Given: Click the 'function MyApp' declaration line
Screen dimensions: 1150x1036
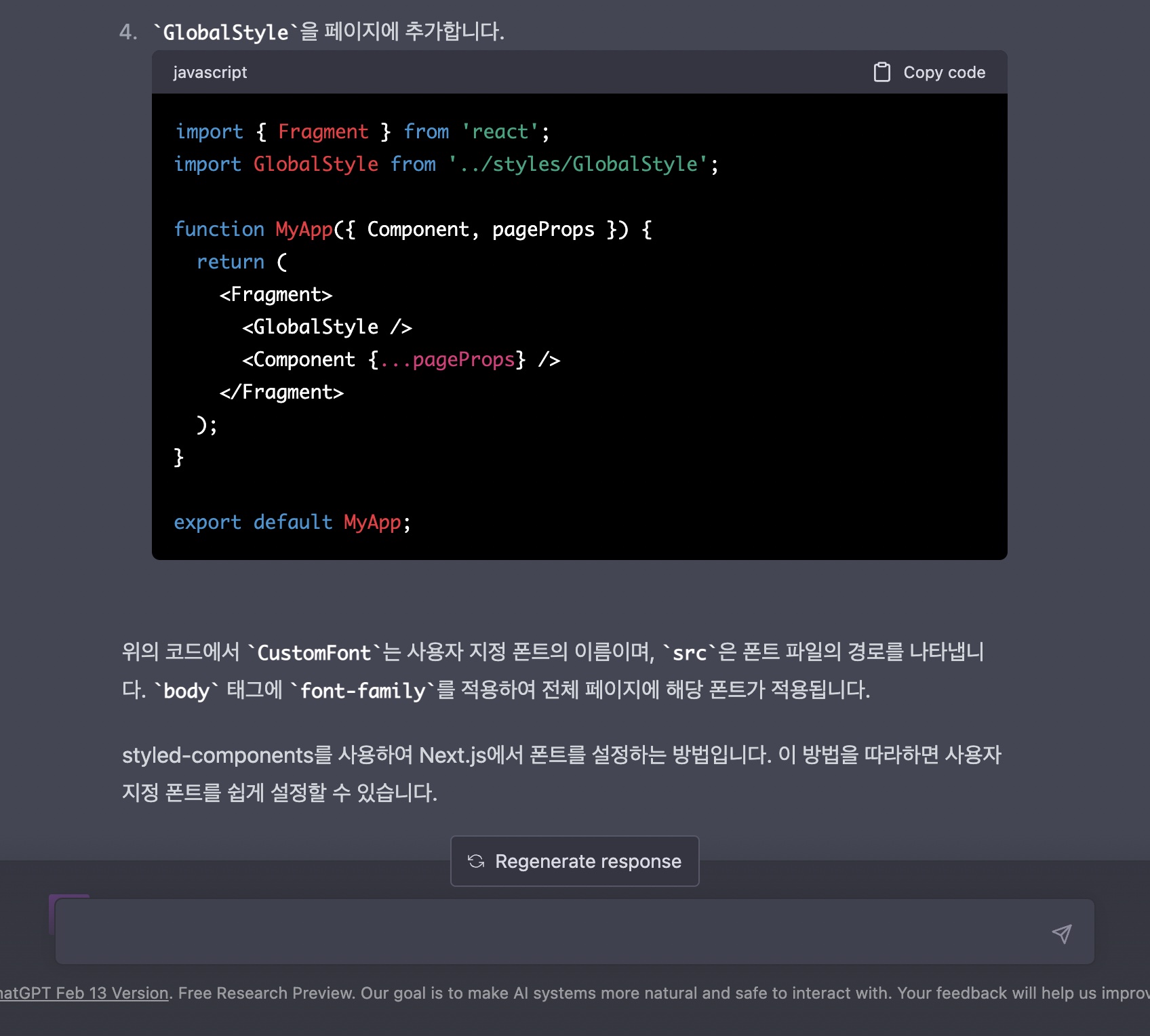Looking at the screenshot, I should tap(413, 229).
